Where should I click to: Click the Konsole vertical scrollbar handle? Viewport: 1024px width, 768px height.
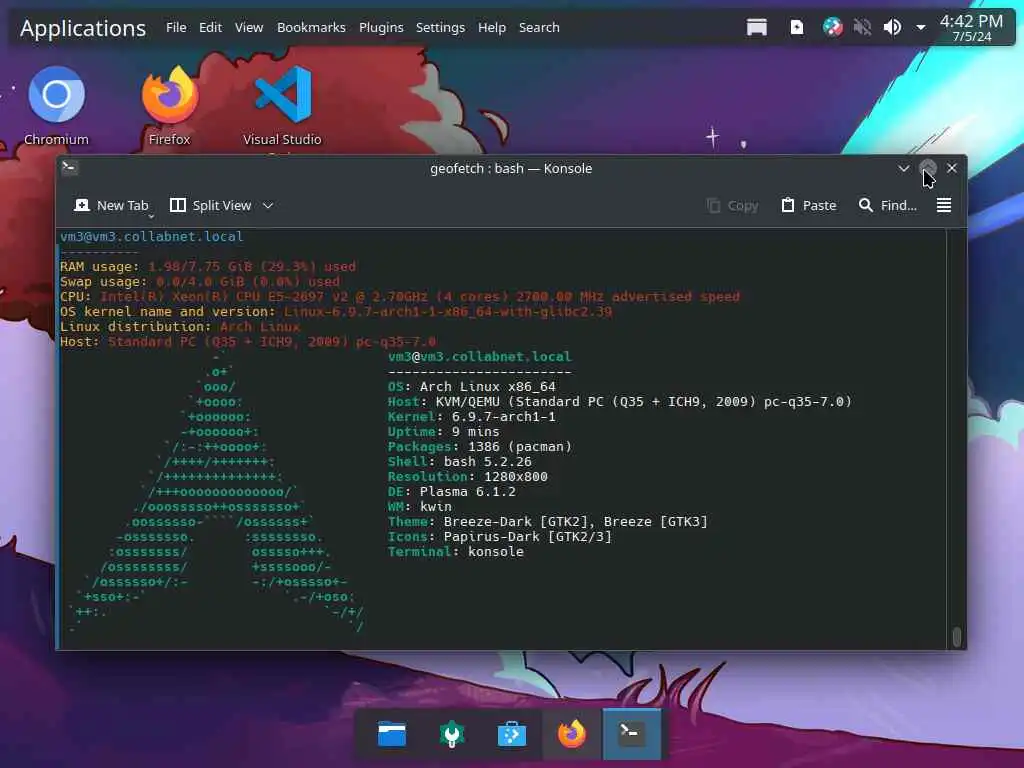(x=957, y=637)
